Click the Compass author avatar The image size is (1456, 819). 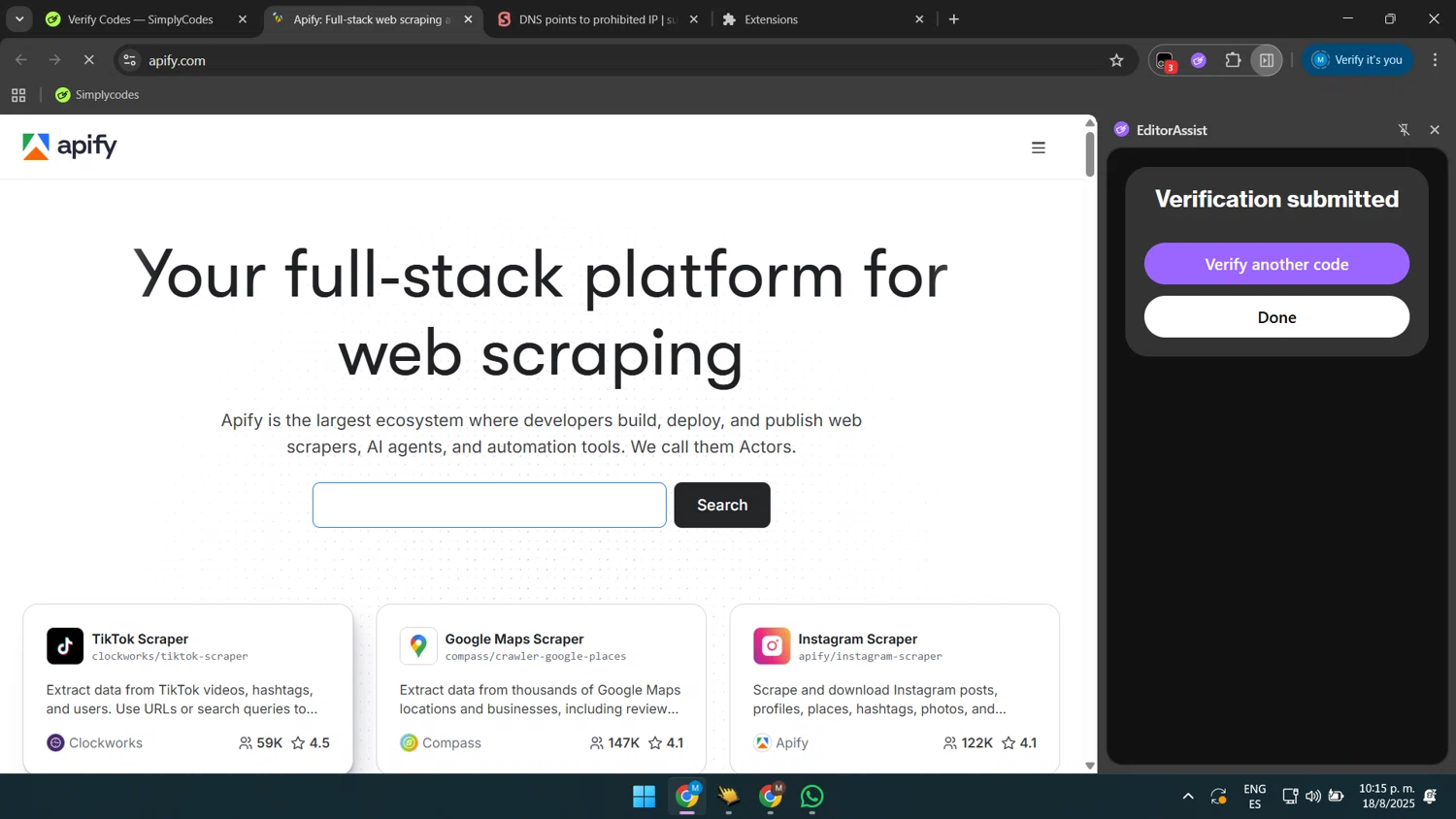pos(409,742)
